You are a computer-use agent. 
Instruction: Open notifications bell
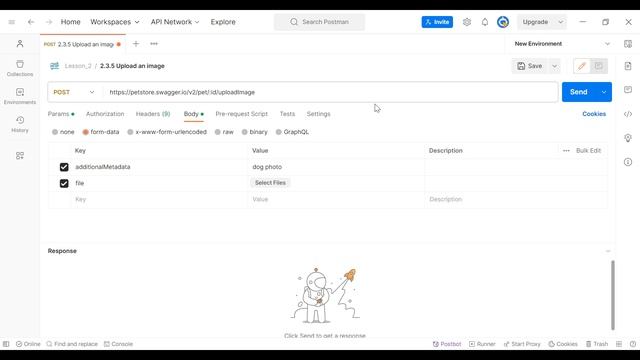pos(485,22)
